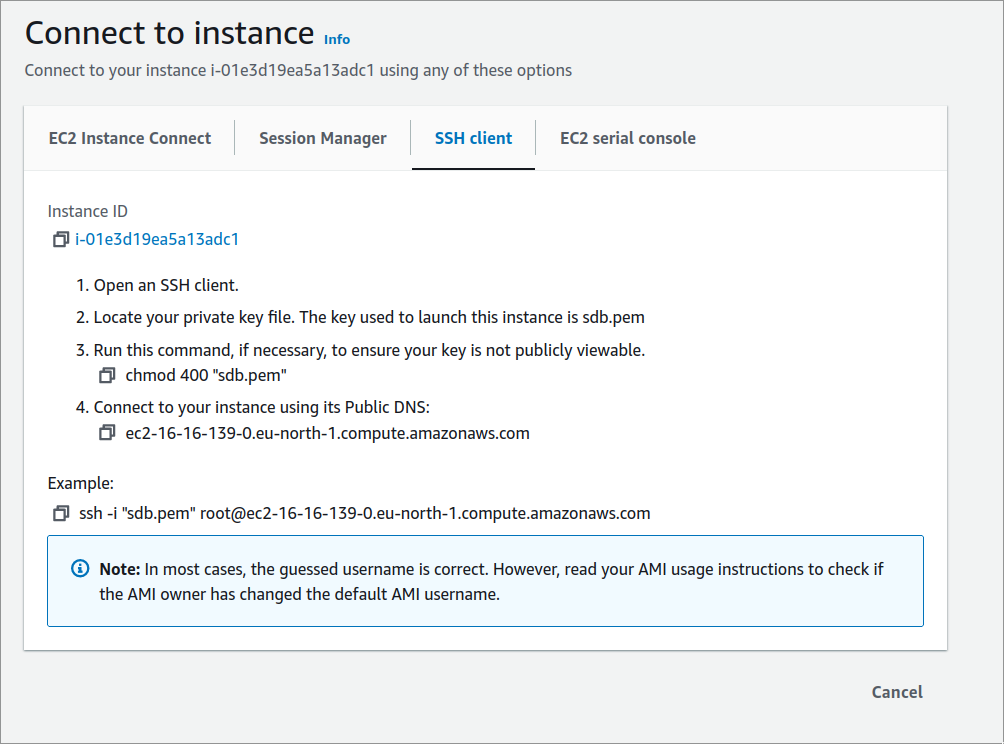Click the "Connect to instance" heading
Viewport: 1004px width, 744px height.
click(x=169, y=33)
